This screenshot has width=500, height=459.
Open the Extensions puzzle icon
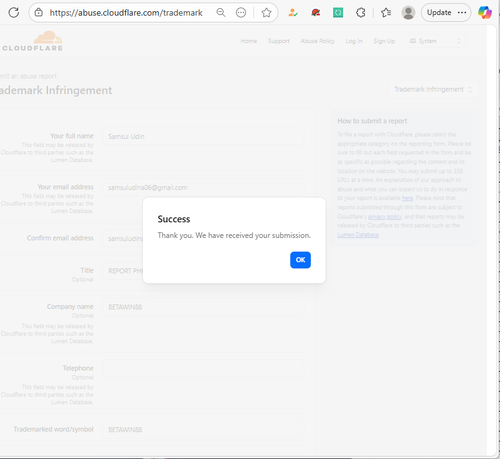(x=361, y=13)
